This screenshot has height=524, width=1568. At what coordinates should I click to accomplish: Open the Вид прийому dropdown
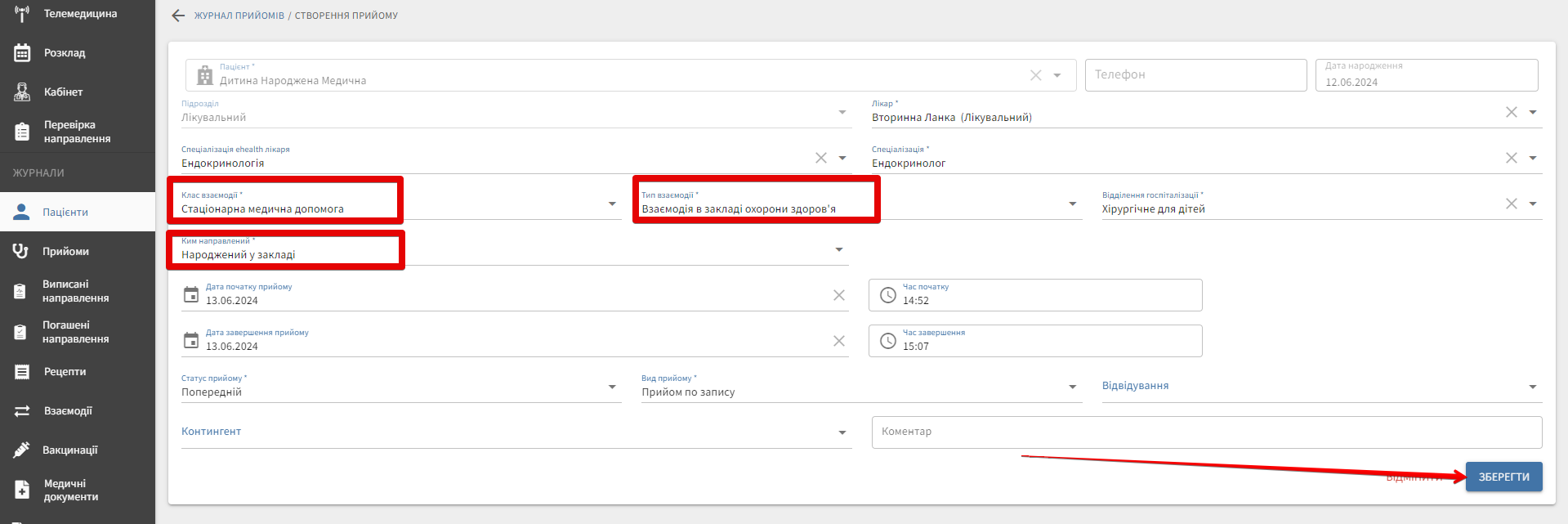coord(1073,387)
